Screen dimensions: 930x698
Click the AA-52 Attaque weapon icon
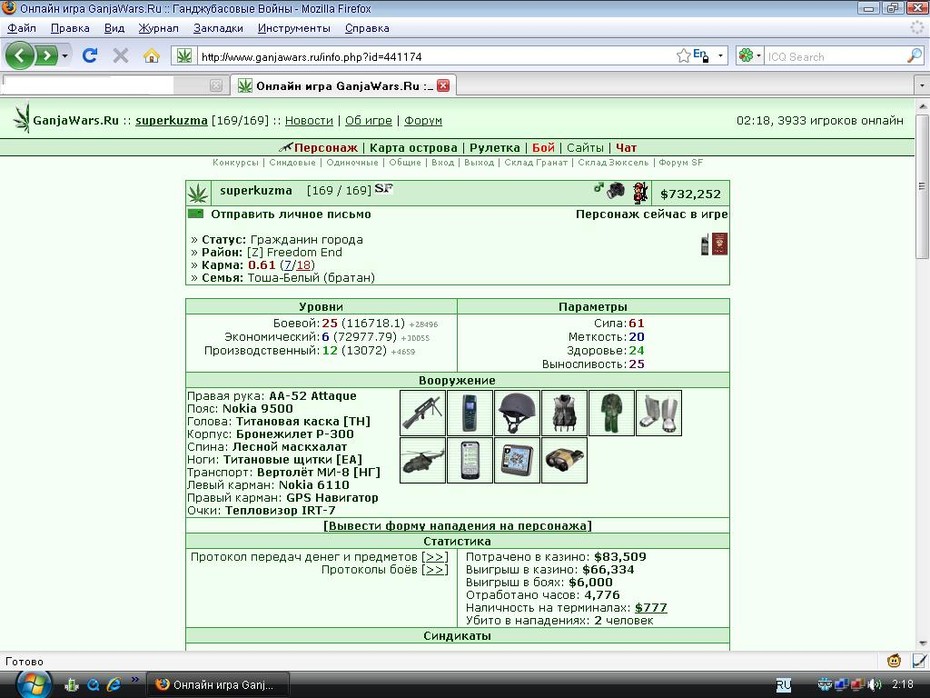coord(422,413)
